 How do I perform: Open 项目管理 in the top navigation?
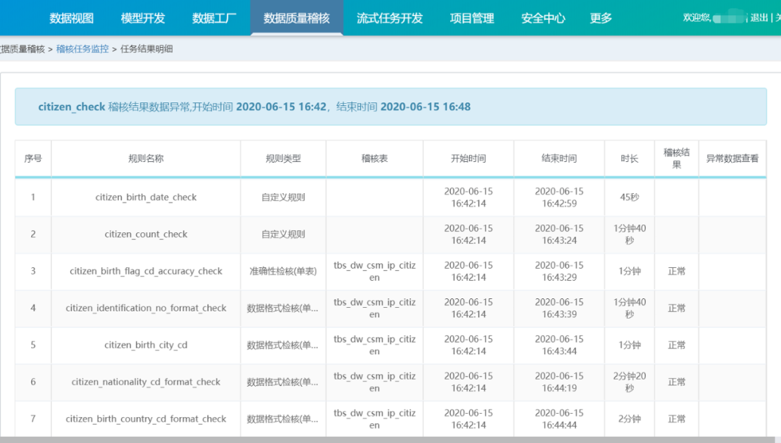tap(472, 18)
